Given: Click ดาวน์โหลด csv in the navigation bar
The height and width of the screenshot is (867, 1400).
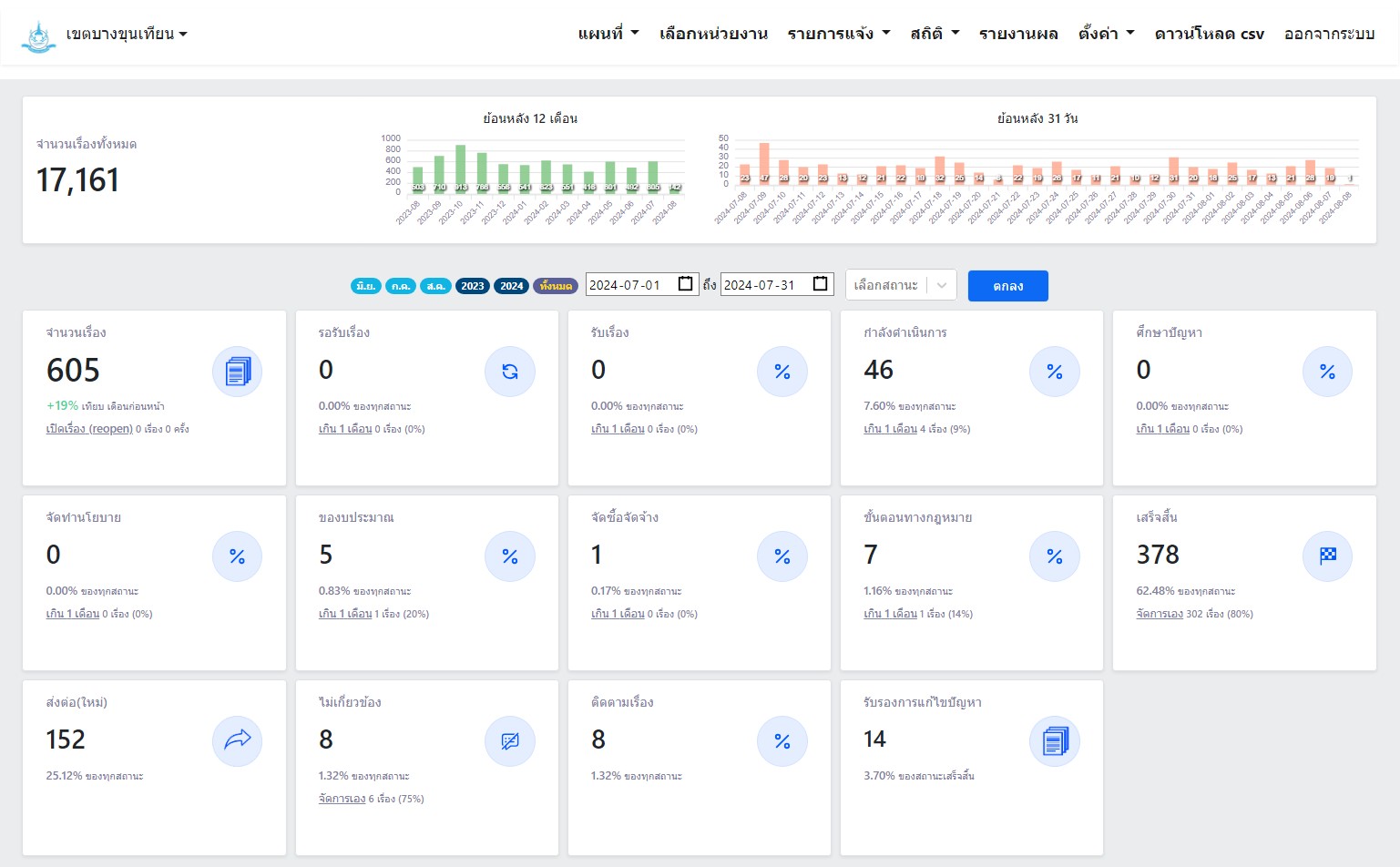Looking at the screenshot, I should click(1209, 34).
